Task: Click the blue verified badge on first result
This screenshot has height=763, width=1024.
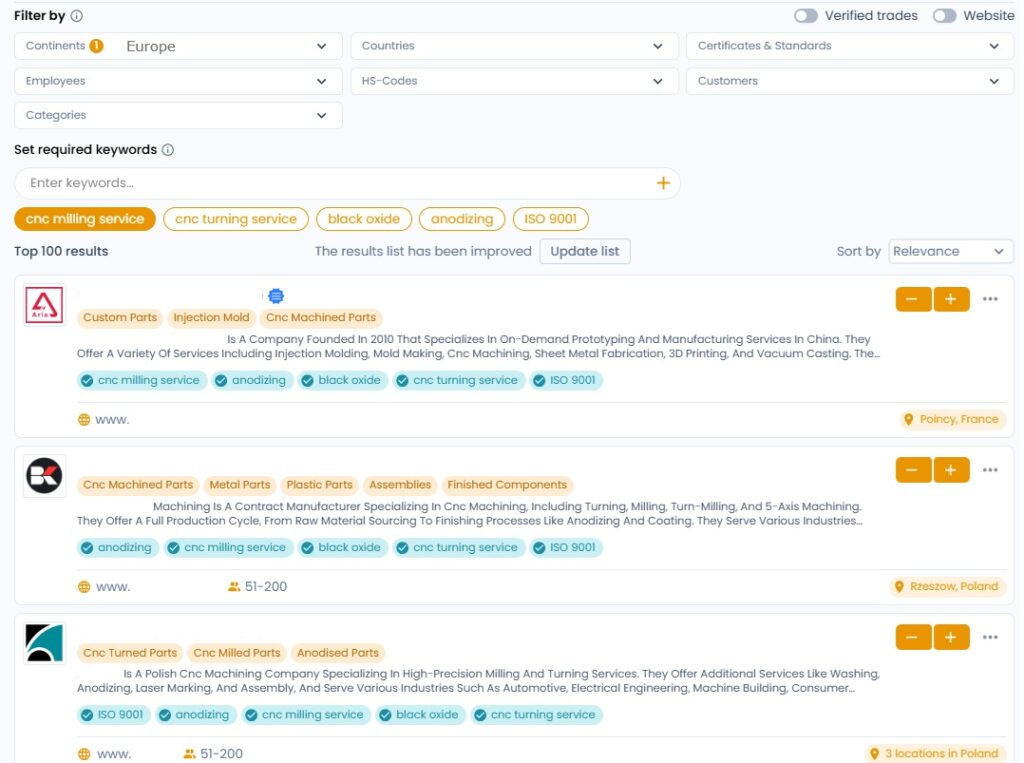Action: (x=276, y=296)
